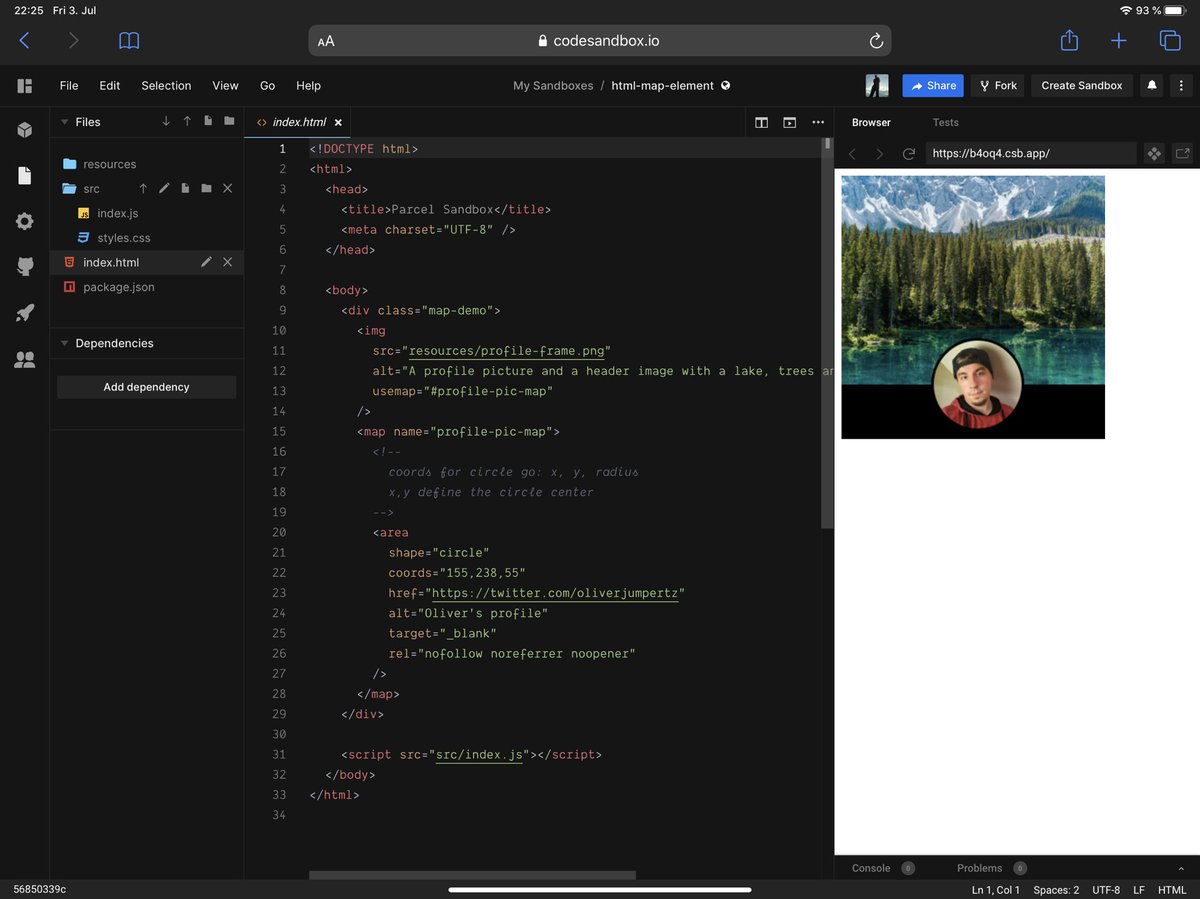Rename index.html with its pencil icon

coord(206,262)
